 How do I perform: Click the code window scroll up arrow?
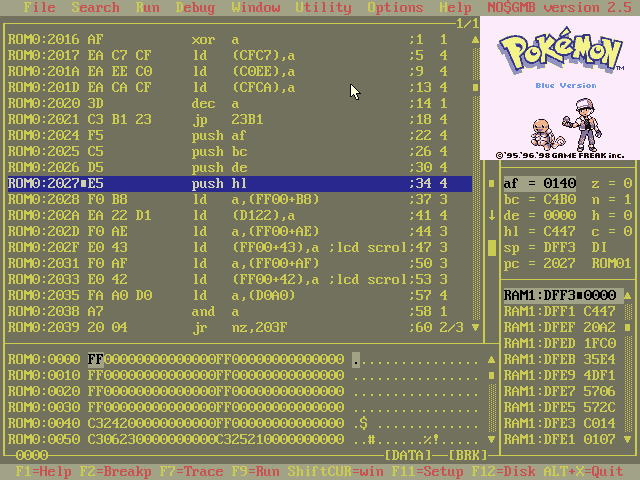coord(476,40)
